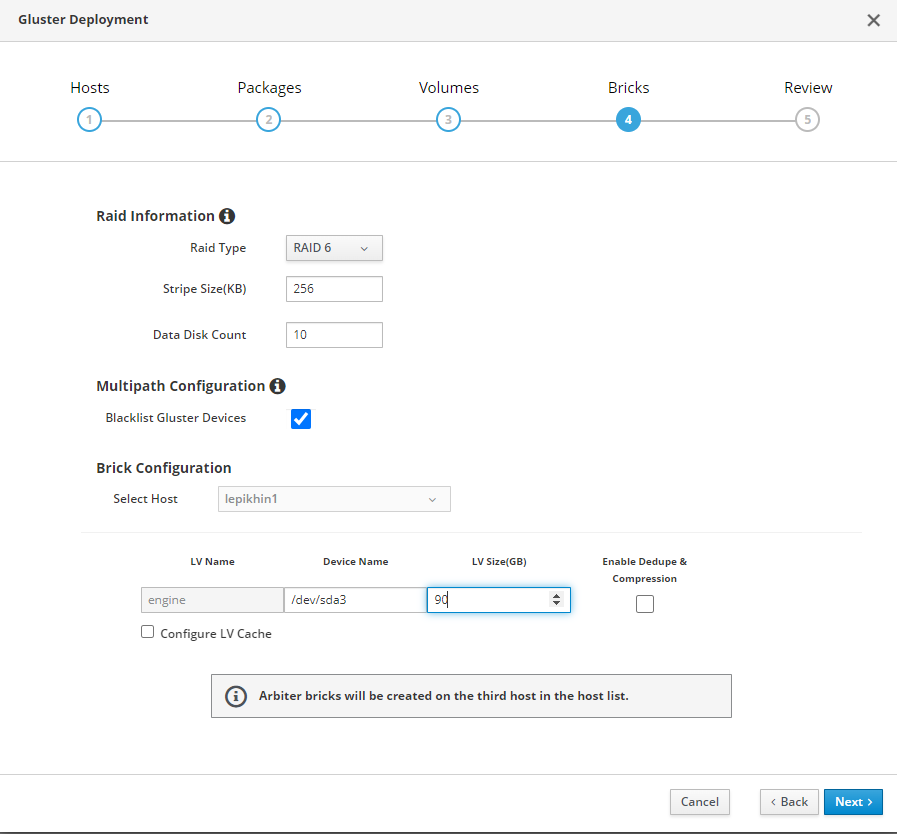The image size is (897, 834).
Task: Jump to wizard step 5 Review
Action: 807,120
